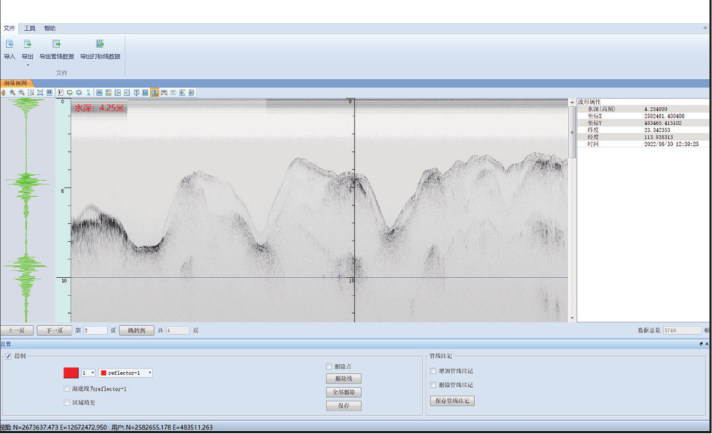Click the 导出 (Export) ribbon icon
The height and width of the screenshot is (434, 712).
pyautogui.click(x=27, y=46)
